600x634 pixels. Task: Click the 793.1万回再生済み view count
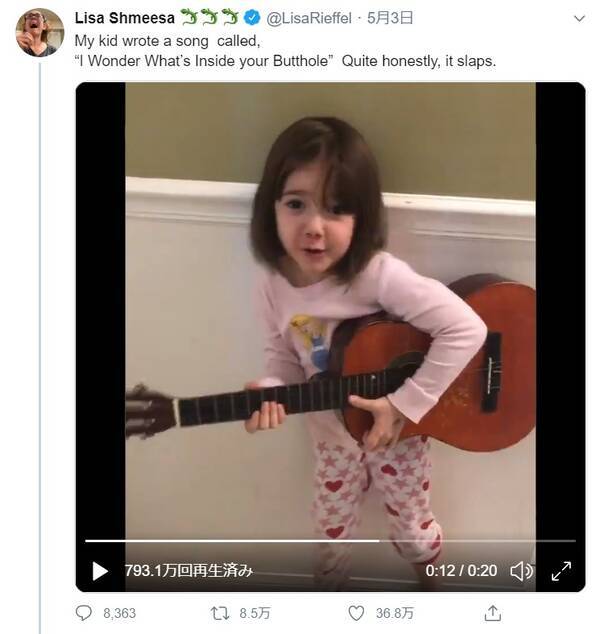[x=188, y=571]
